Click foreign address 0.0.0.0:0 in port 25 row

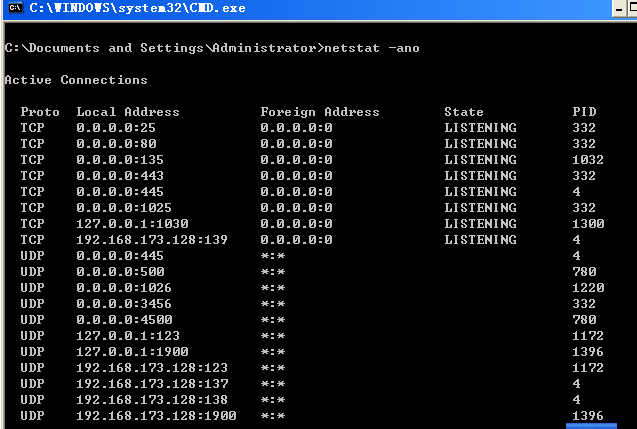click(x=297, y=128)
